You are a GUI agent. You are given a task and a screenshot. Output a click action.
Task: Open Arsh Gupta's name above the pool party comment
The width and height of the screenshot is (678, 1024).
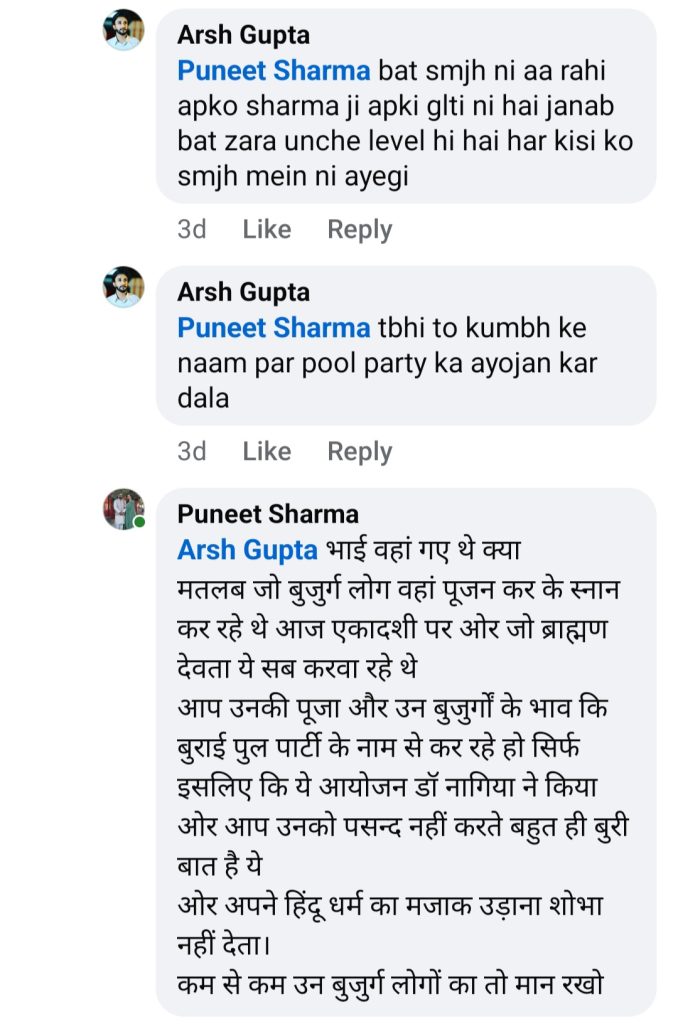tap(243, 292)
